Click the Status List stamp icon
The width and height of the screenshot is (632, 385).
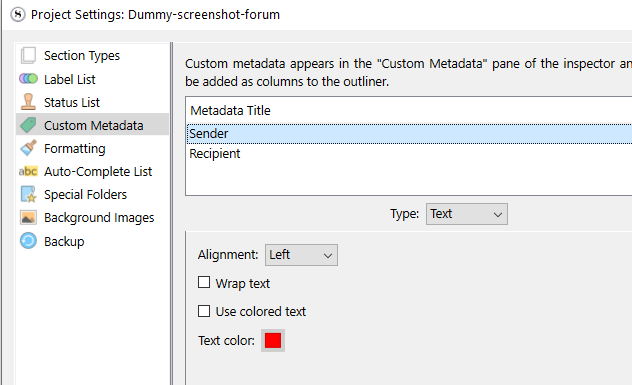[28, 102]
